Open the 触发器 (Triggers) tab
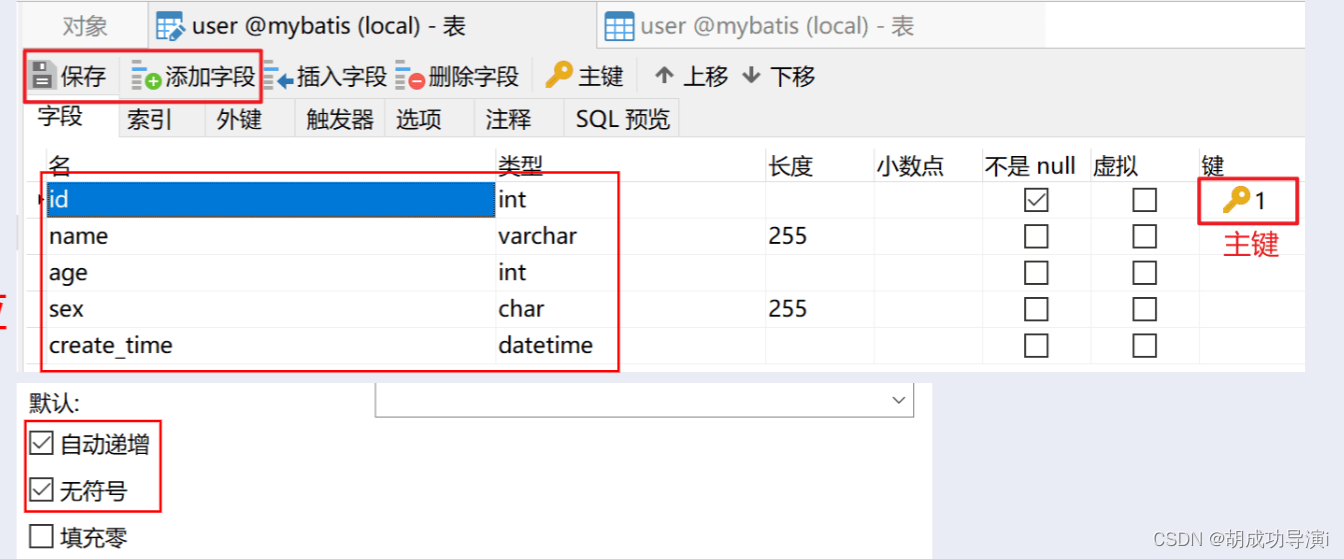 point(340,120)
